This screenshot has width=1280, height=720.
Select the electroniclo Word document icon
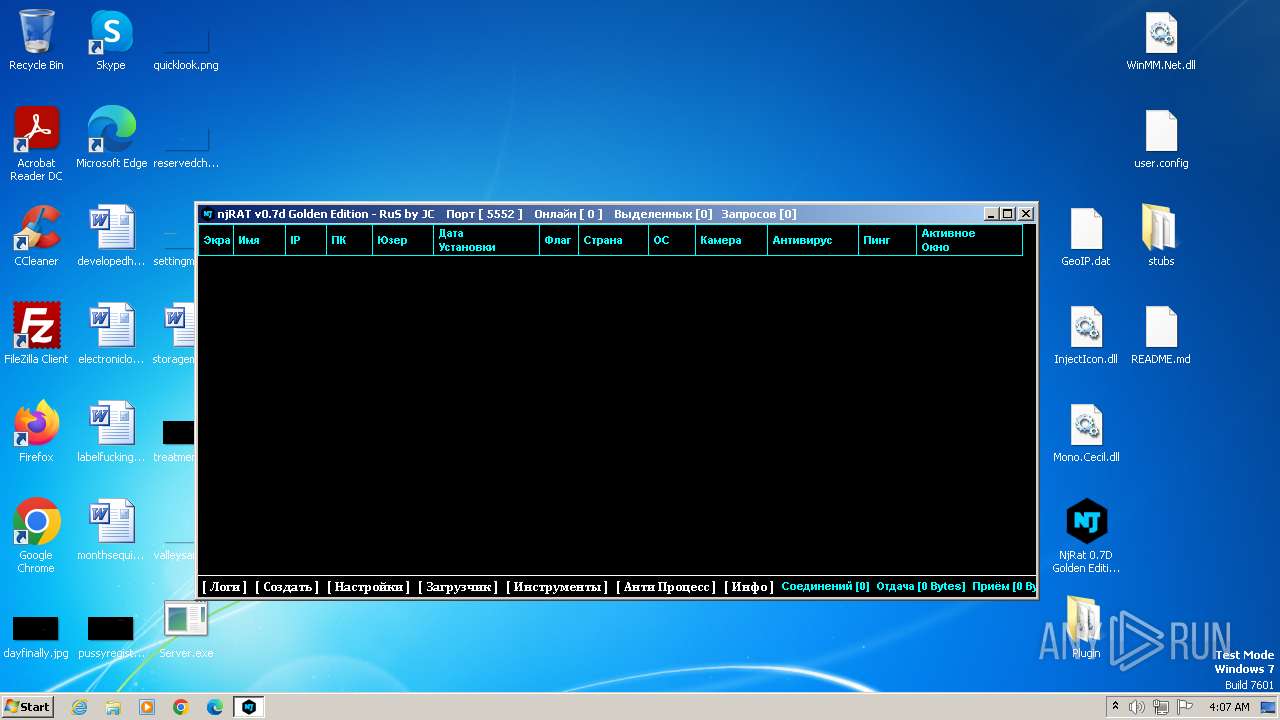tap(111, 334)
